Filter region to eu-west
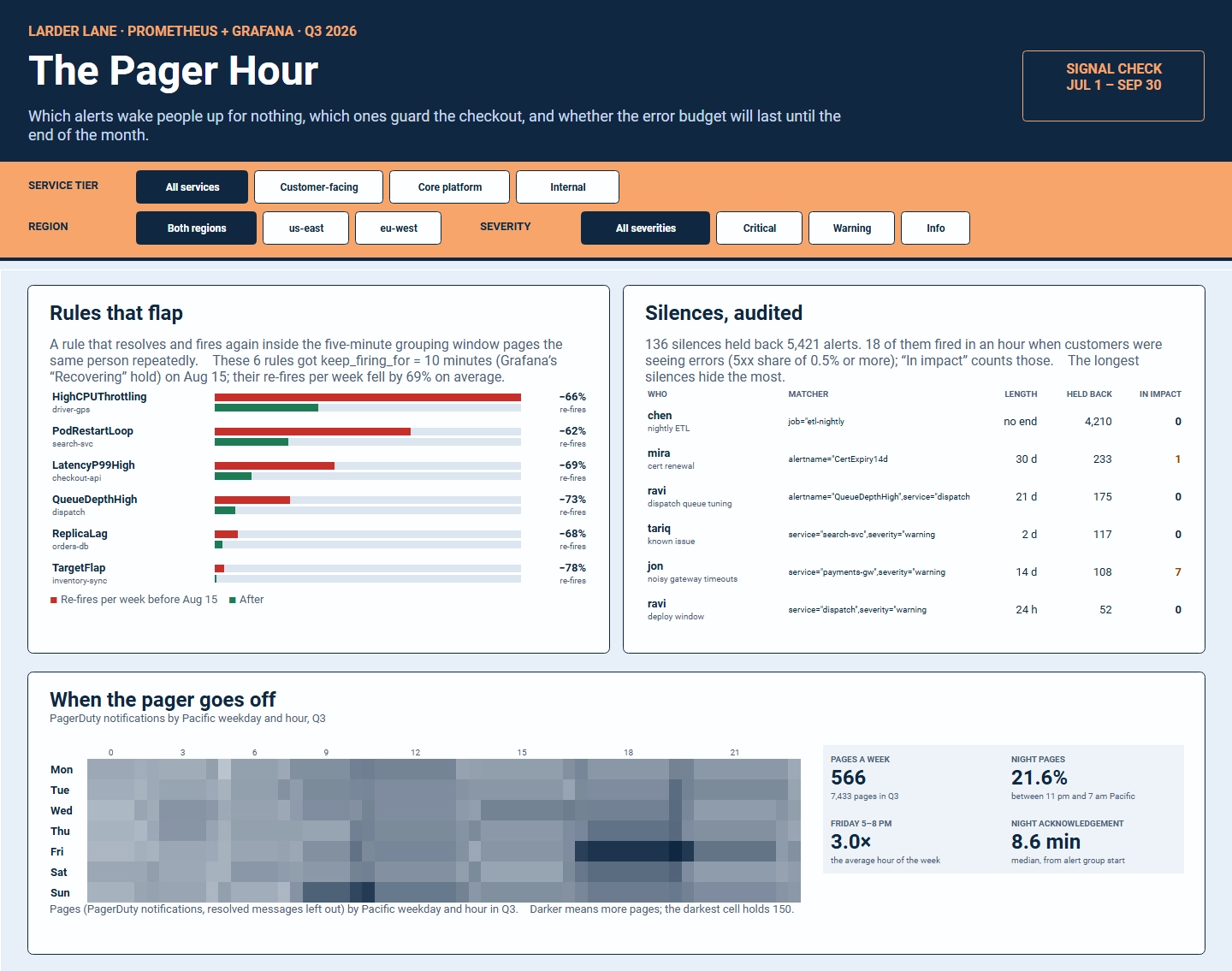Screen dimensions: 1232x971 399,228
